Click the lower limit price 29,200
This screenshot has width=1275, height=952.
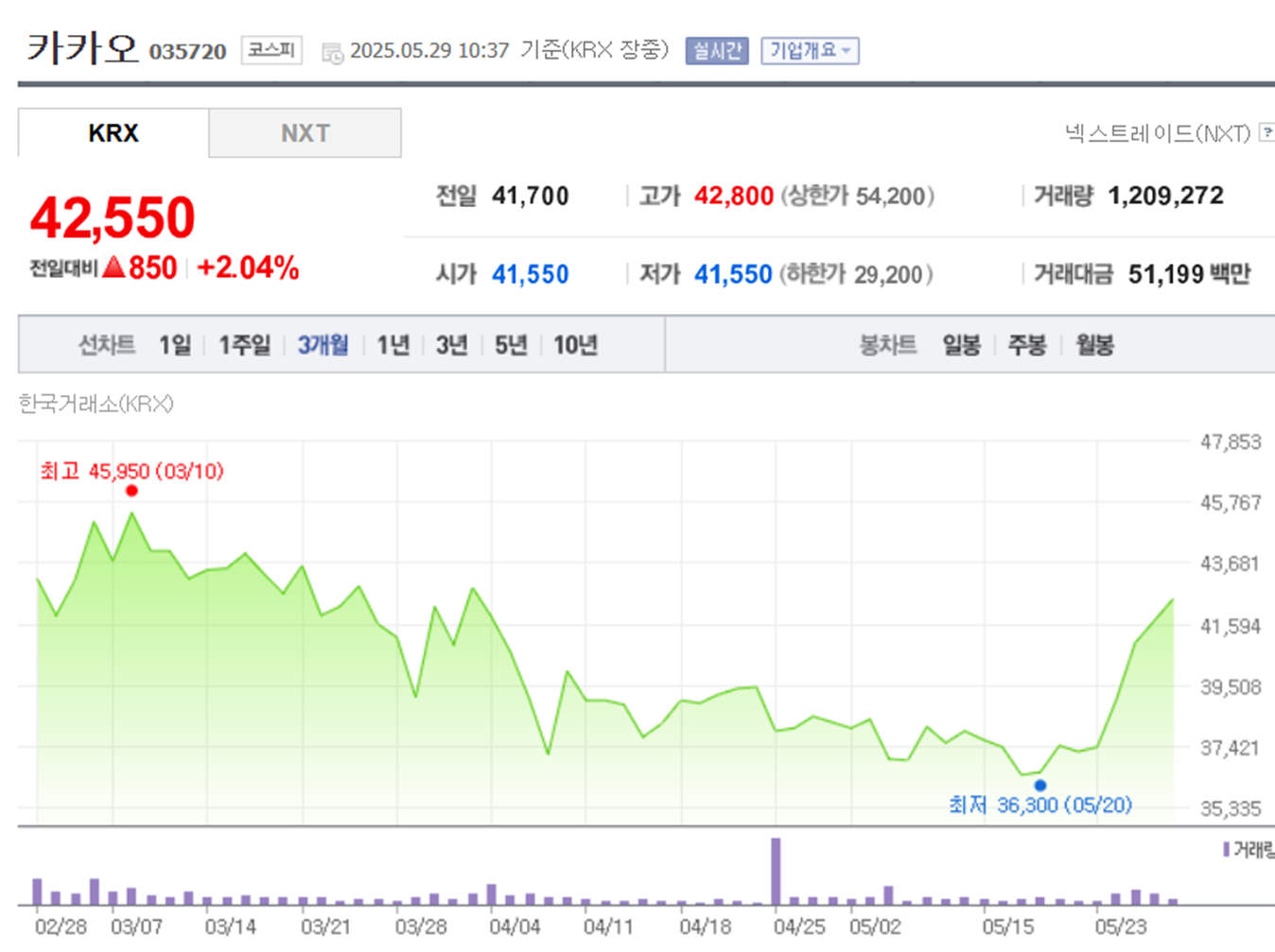888,274
